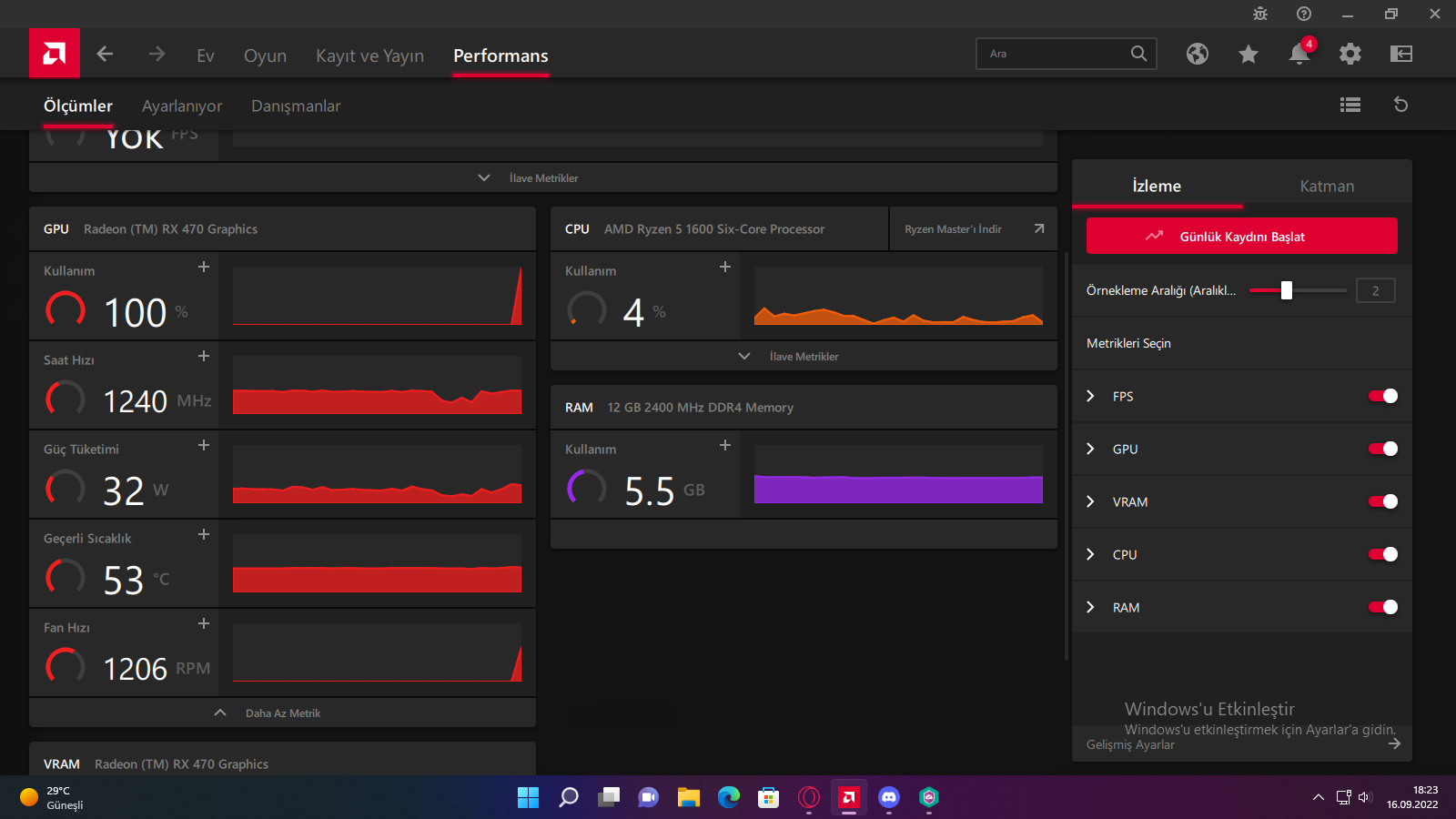Click the scrollbar beside the CPU panel

click(1066, 455)
